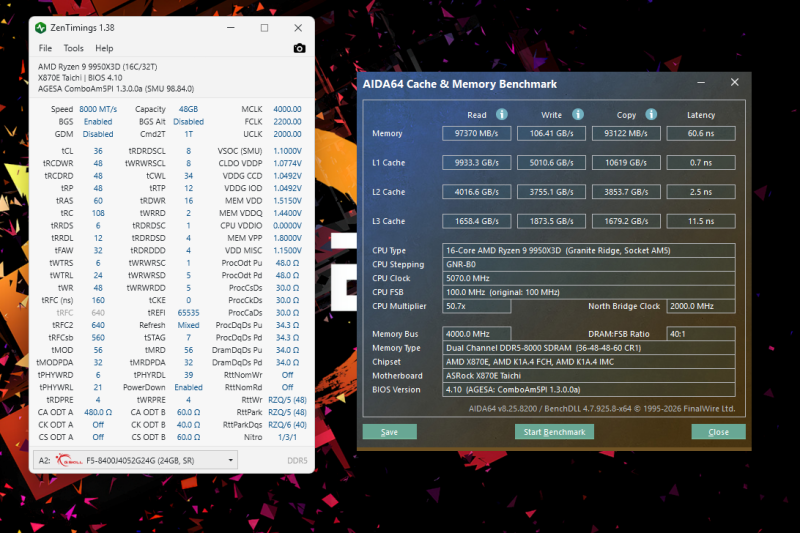Click Chipset field AMD X870E
Screen dimensions: 800x533
click(589, 362)
